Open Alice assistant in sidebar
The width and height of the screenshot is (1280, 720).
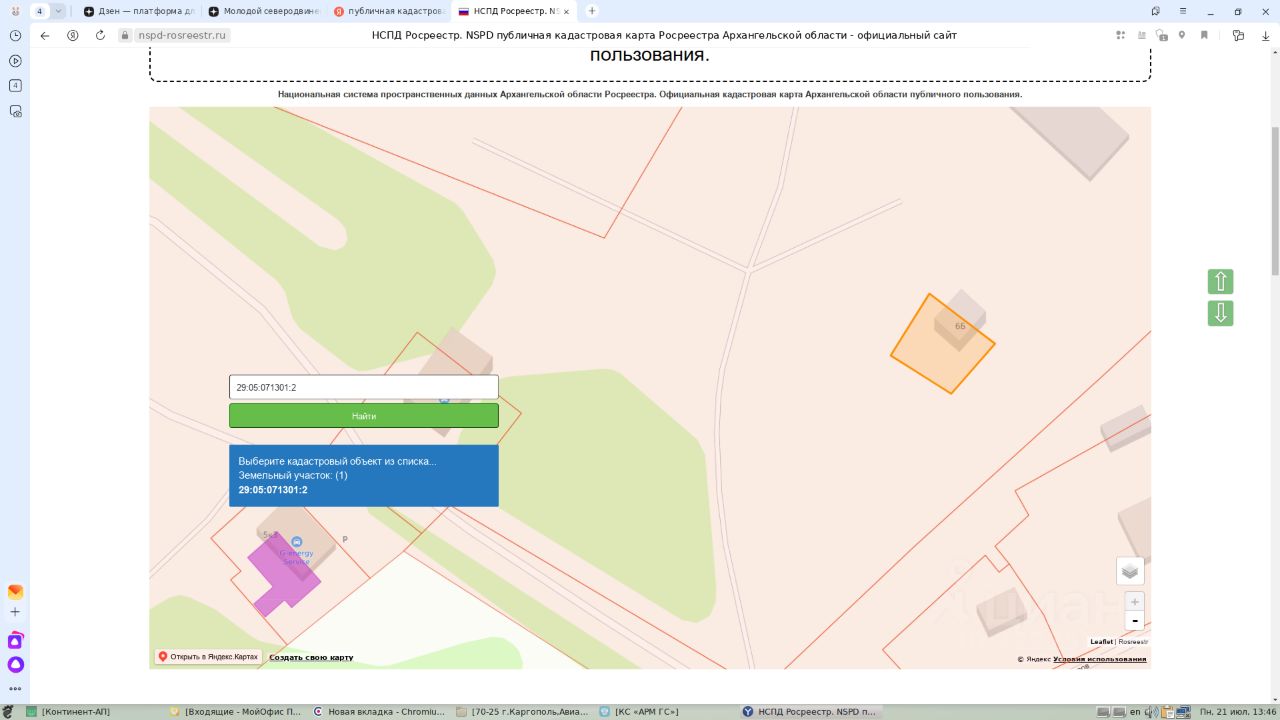click(x=15, y=664)
